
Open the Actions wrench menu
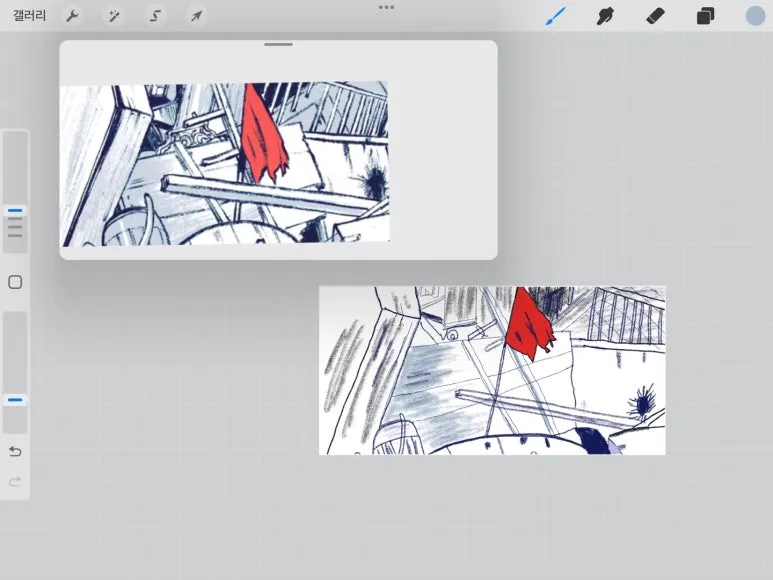[72, 16]
